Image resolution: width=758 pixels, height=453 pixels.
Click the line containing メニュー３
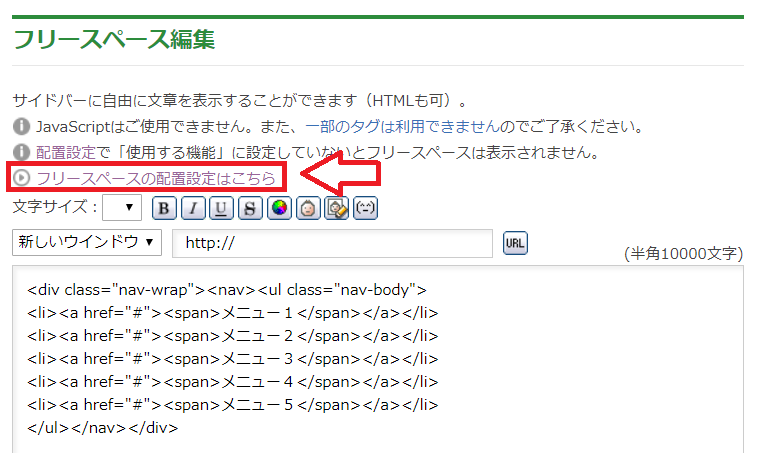click(x=233, y=359)
